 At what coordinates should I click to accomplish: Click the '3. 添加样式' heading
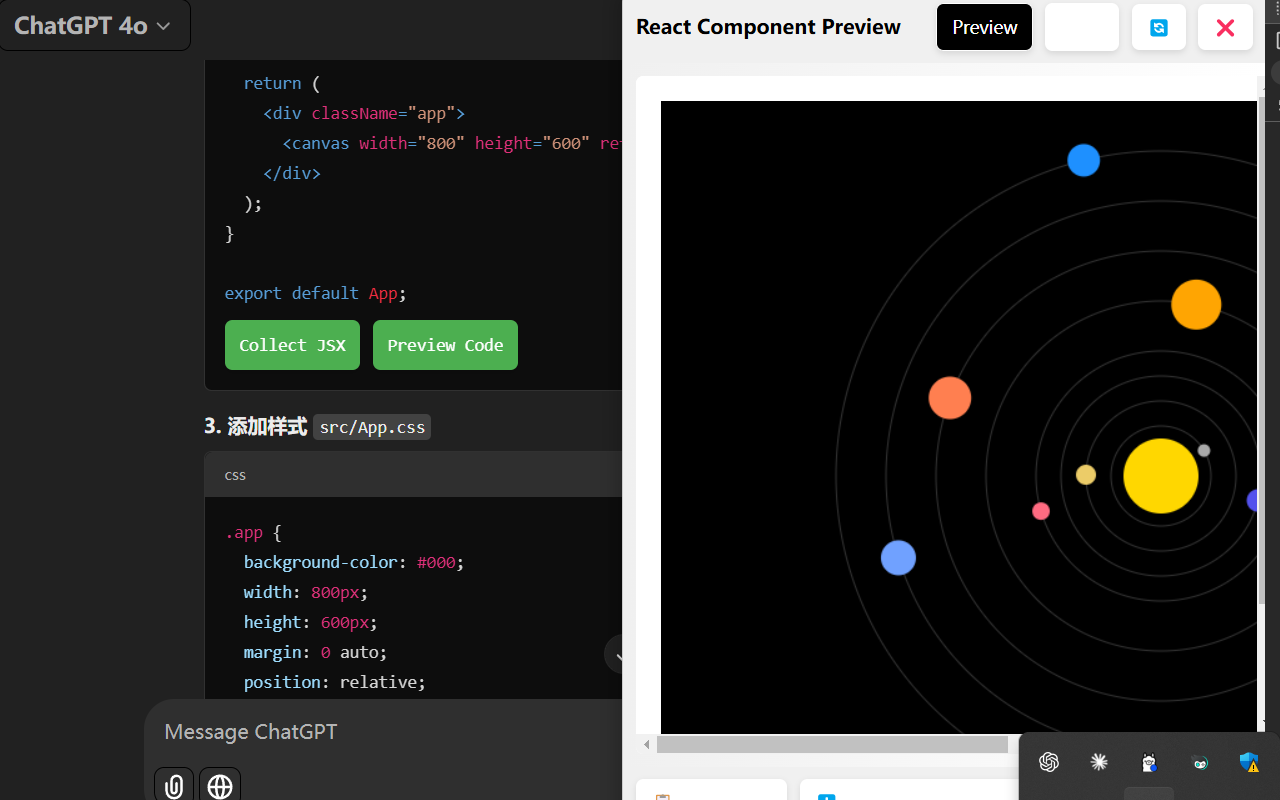(255, 427)
